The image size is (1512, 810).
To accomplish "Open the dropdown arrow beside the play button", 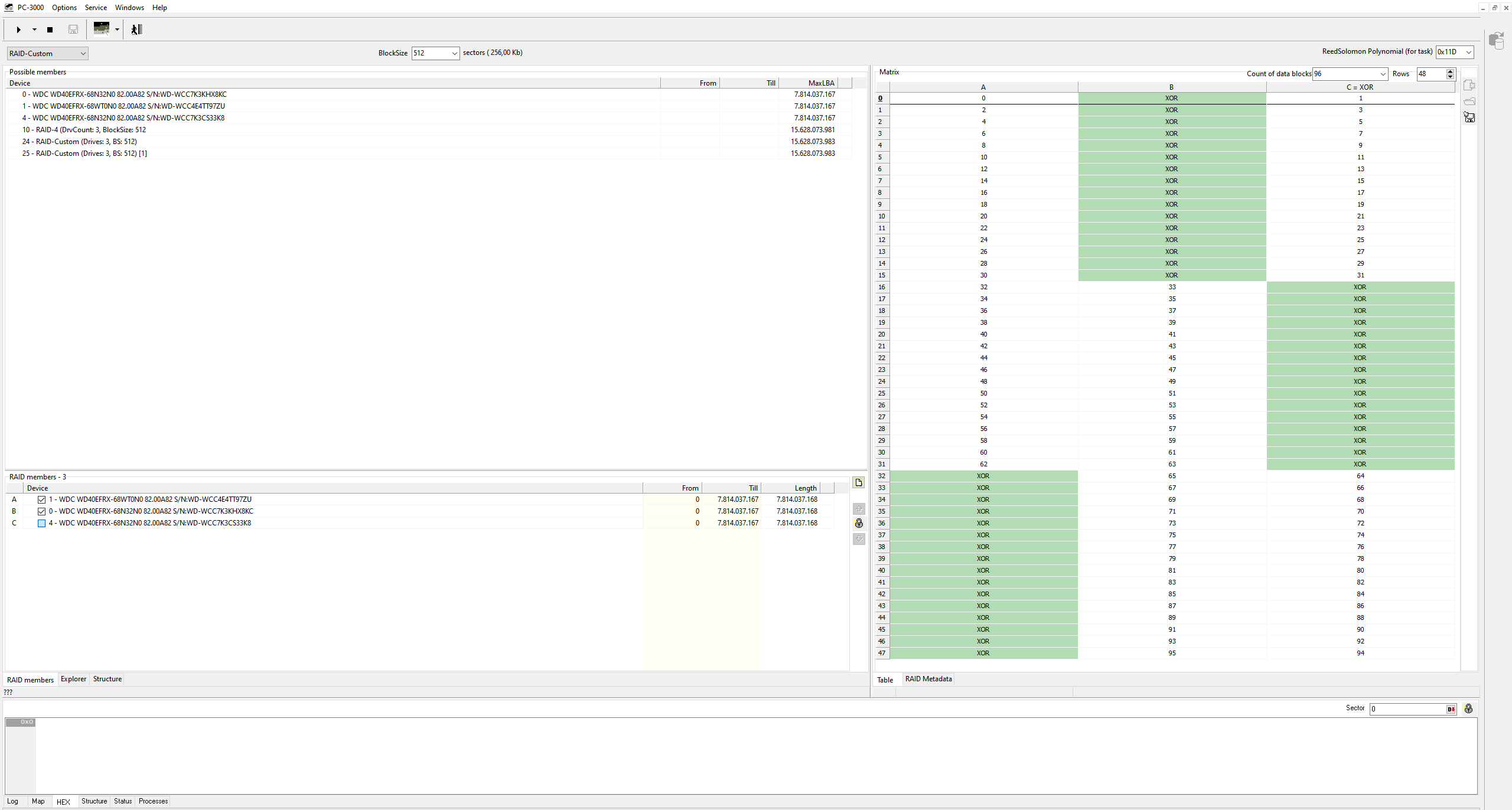I will [34, 30].
